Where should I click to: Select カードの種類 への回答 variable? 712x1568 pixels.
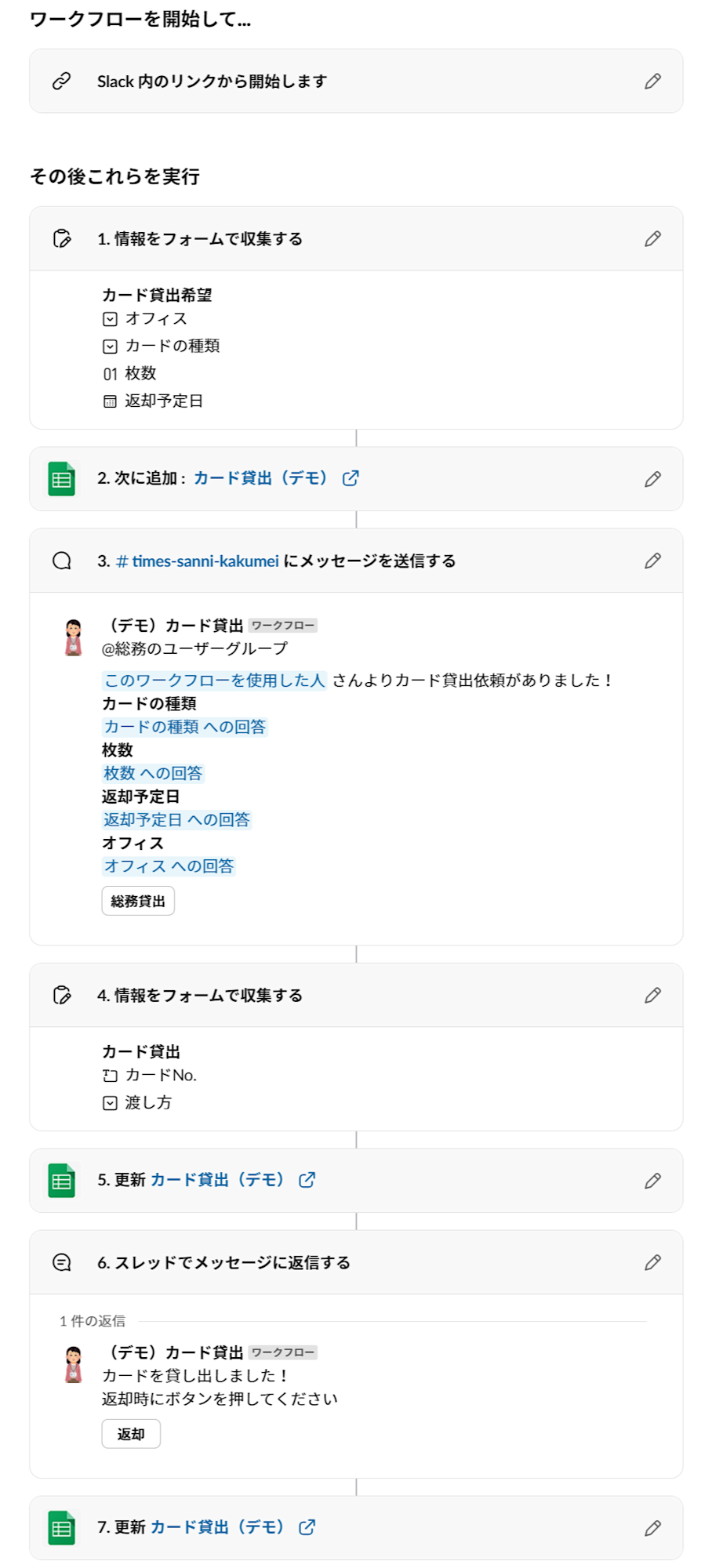185,727
